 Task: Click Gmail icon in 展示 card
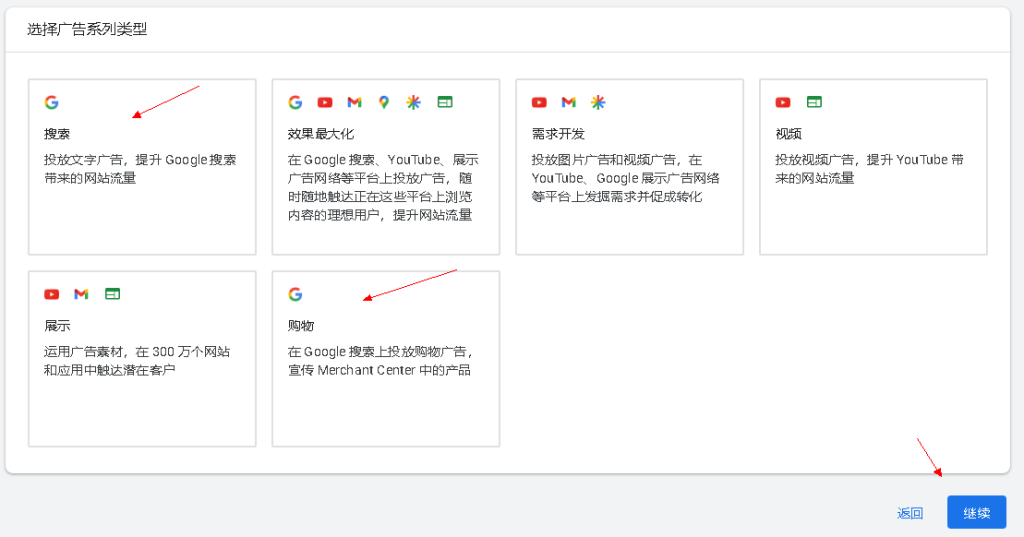point(81,294)
